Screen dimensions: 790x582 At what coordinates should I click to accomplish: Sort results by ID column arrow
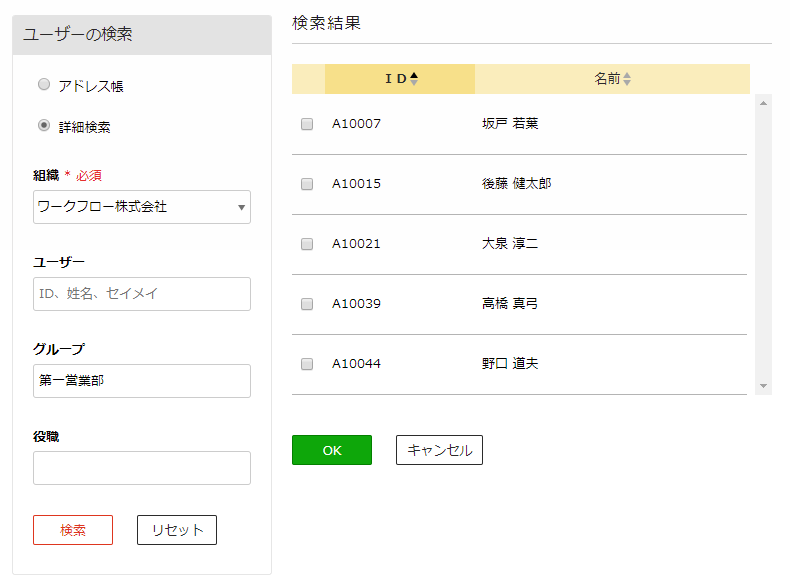tap(414, 79)
